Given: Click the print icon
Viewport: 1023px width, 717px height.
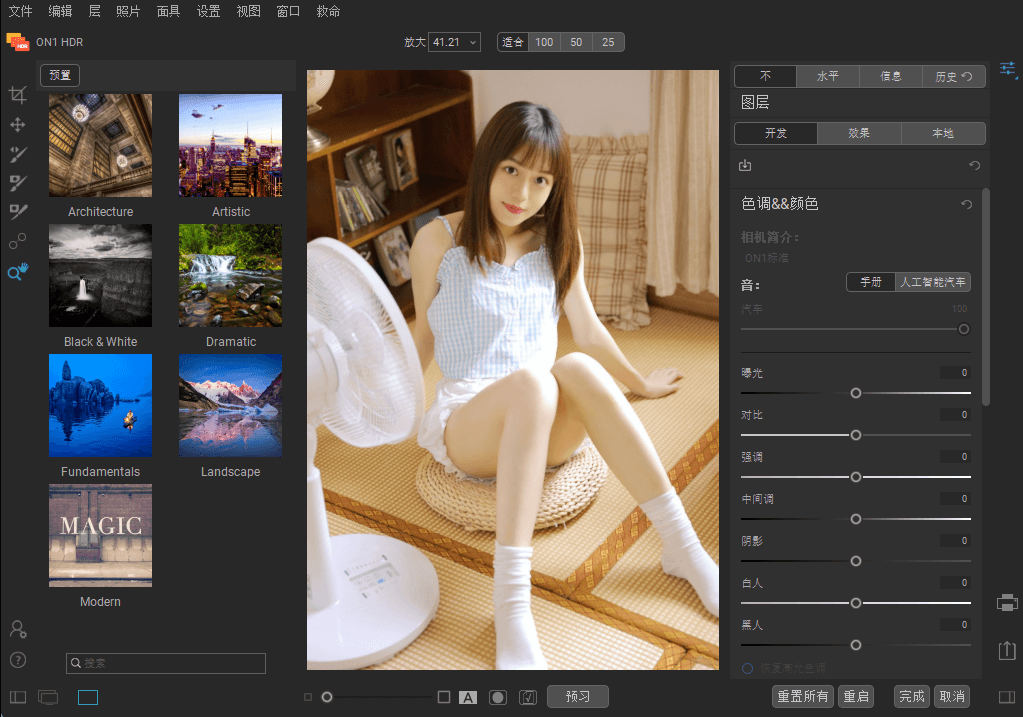Looking at the screenshot, I should pyautogui.click(x=1007, y=602).
